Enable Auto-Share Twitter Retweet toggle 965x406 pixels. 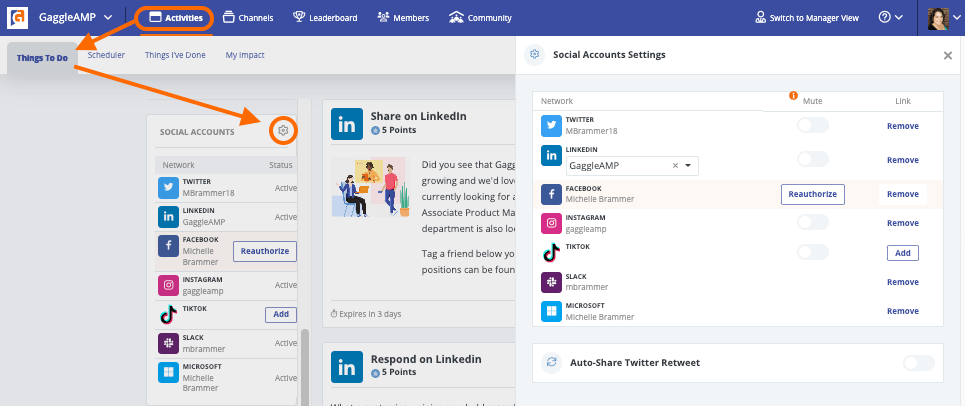coord(918,363)
